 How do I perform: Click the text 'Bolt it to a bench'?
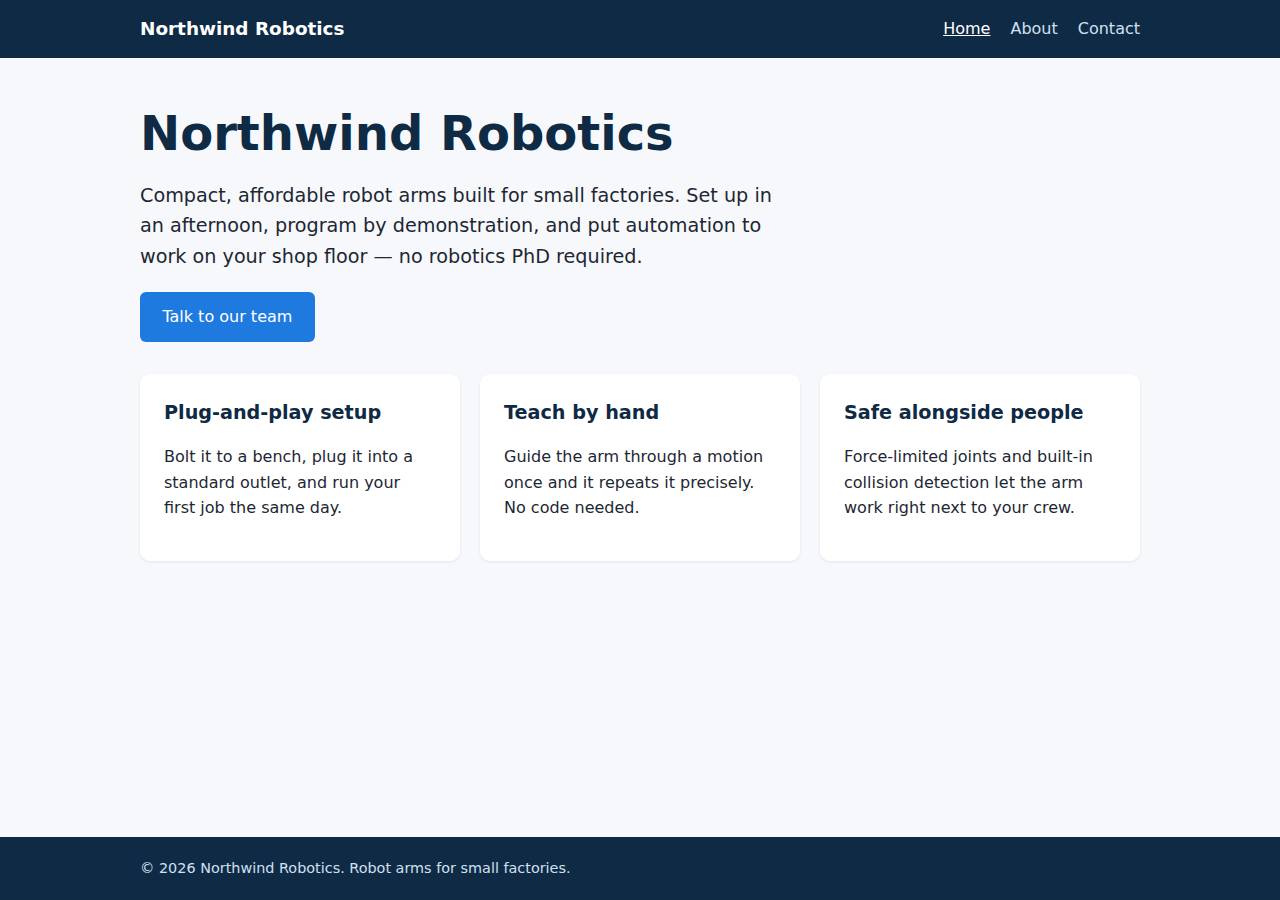coord(235,457)
